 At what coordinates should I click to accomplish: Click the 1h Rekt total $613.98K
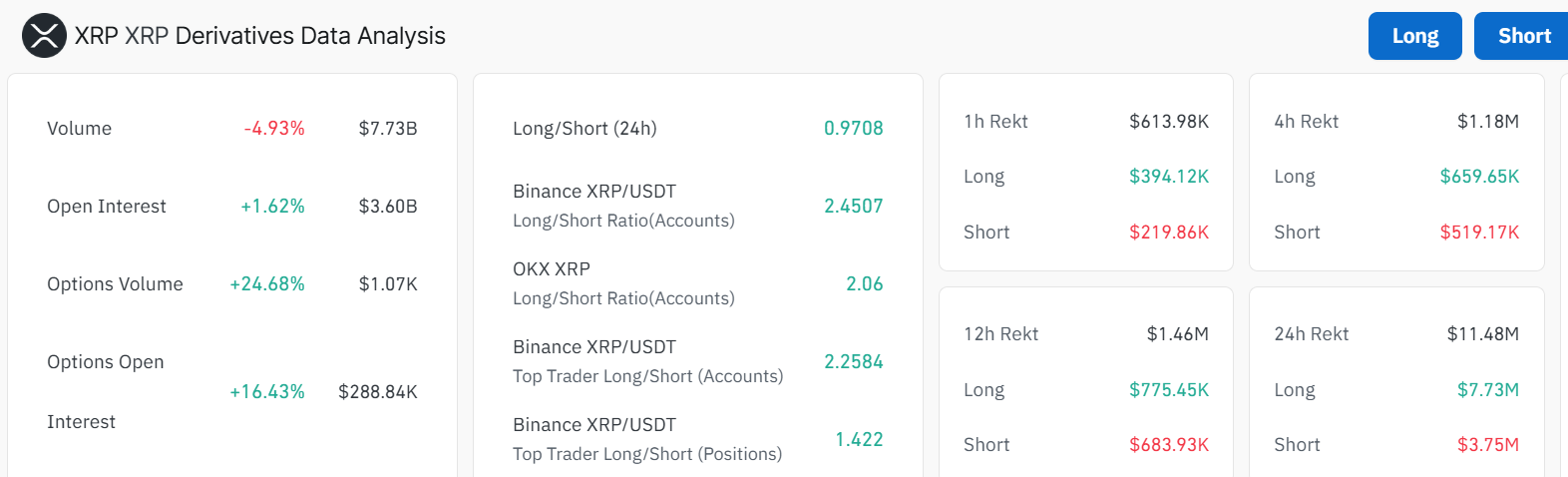(x=1169, y=121)
